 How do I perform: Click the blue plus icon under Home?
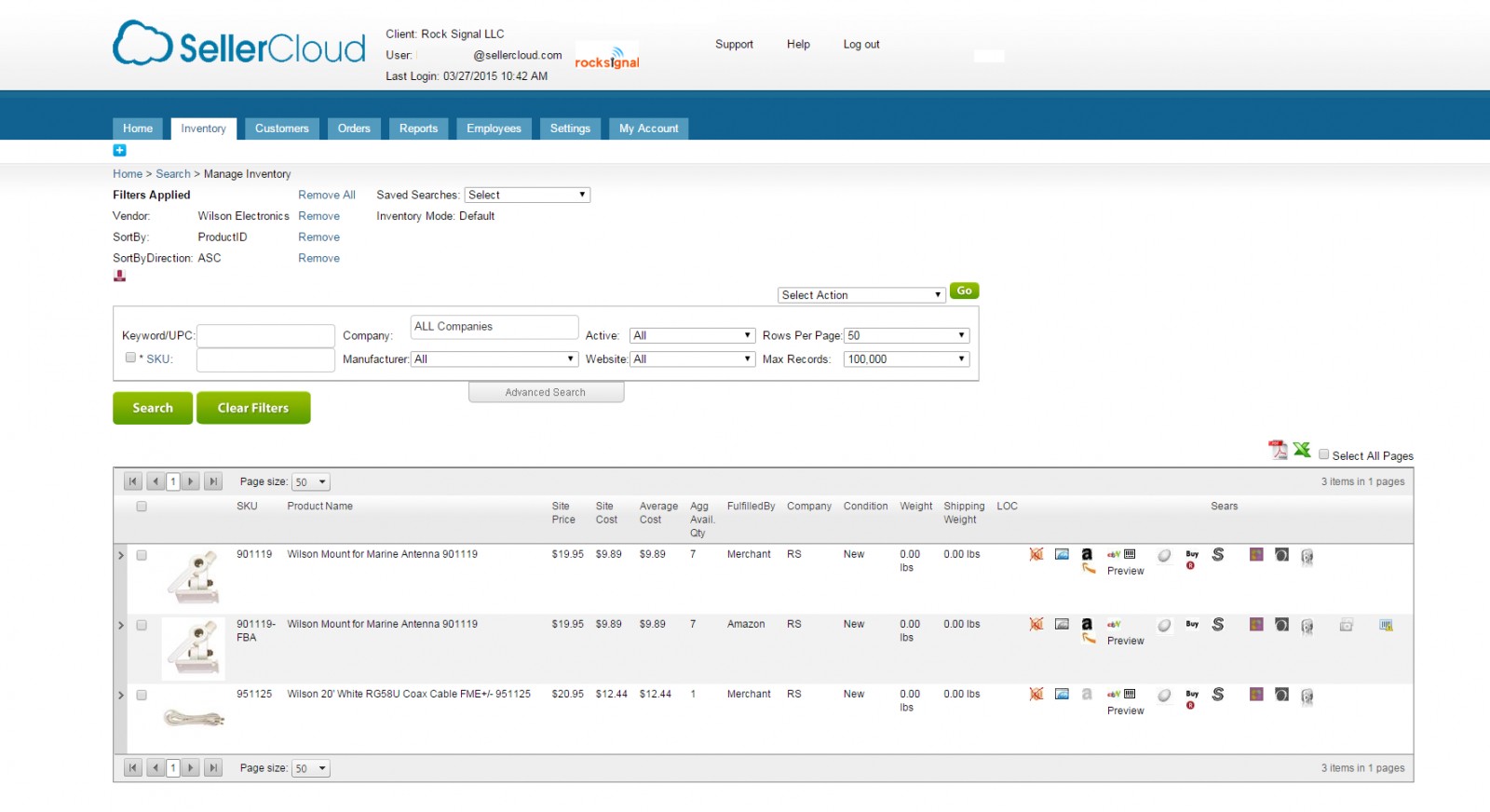point(119,150)
